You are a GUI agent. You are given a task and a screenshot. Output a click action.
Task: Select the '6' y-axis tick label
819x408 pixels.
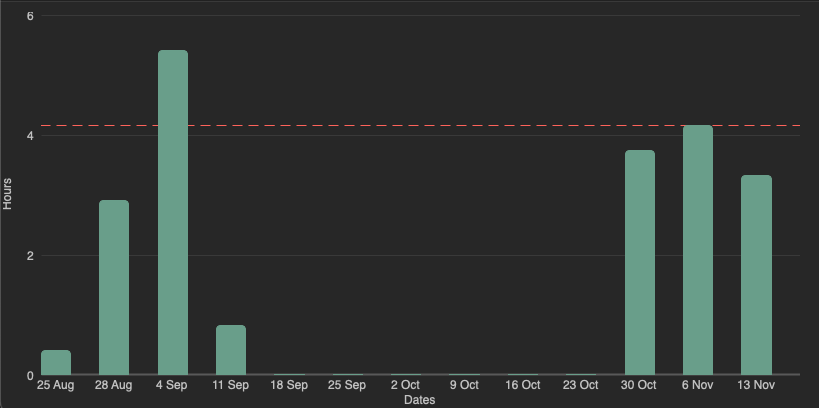tap(30, 16)
